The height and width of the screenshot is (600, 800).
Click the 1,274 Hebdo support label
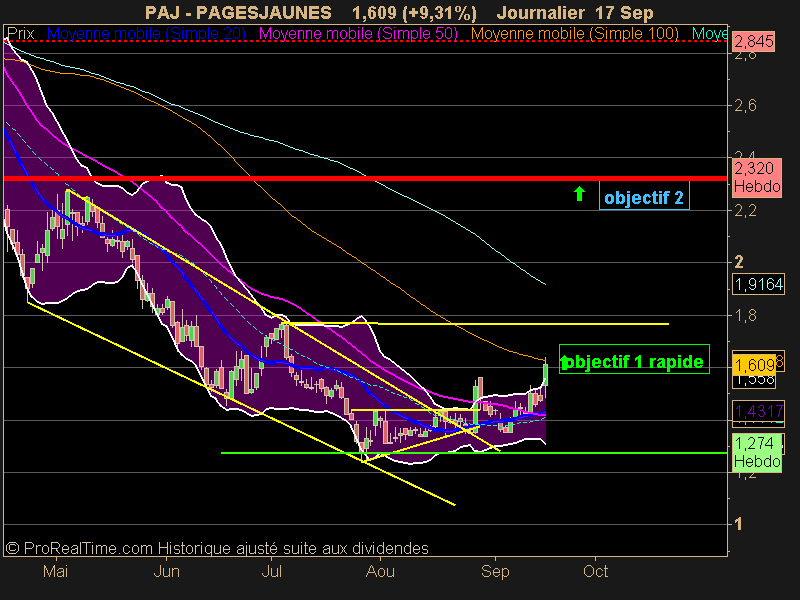click(757, 452)
